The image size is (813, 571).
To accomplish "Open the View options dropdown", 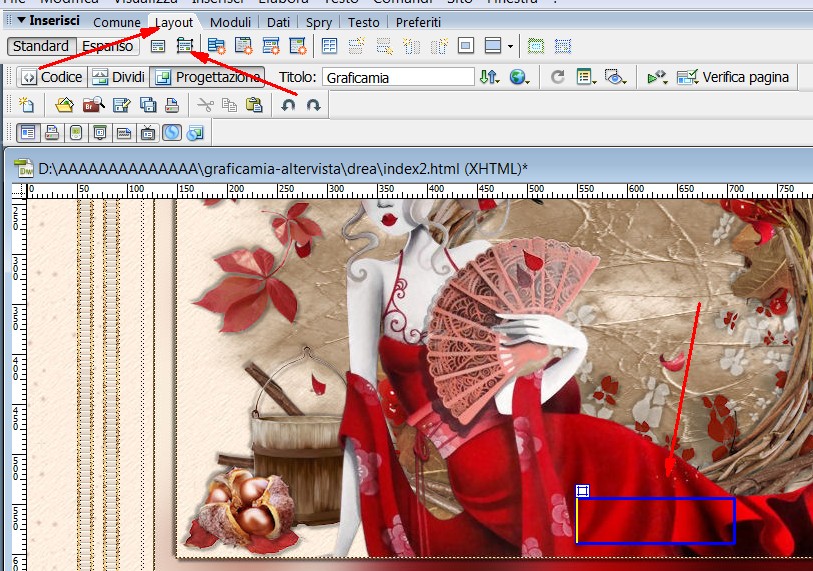I will (586, 77).
